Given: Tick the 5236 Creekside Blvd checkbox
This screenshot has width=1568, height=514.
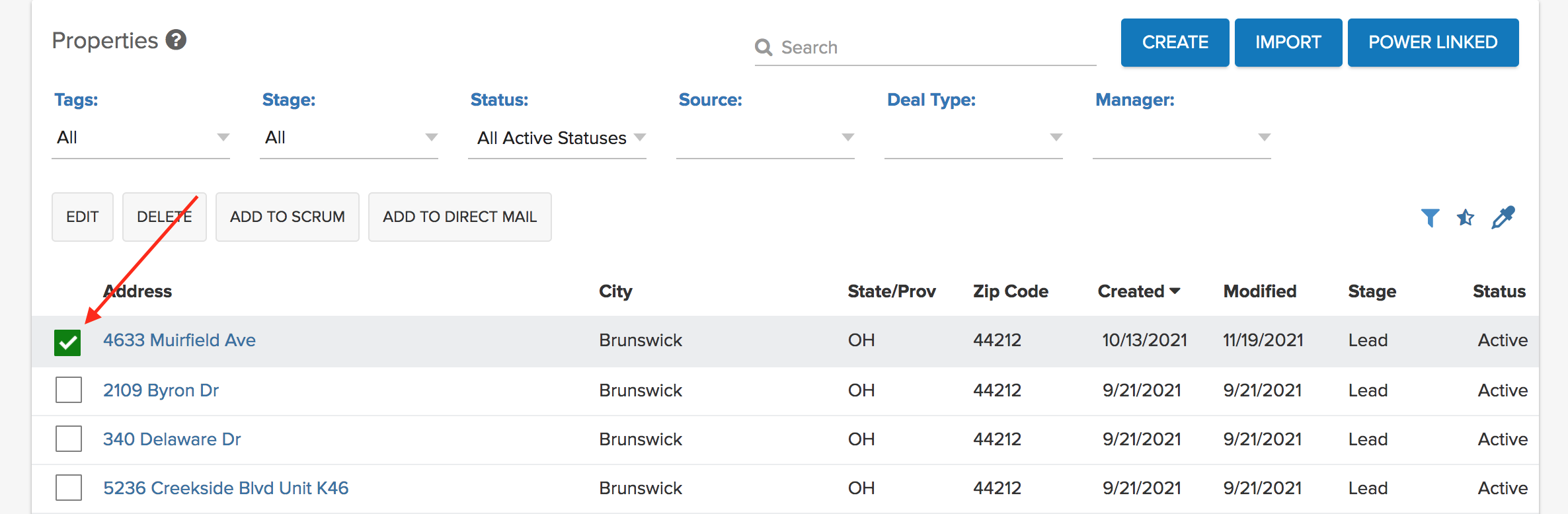Looking at the screenshot, I should [69, 488].
